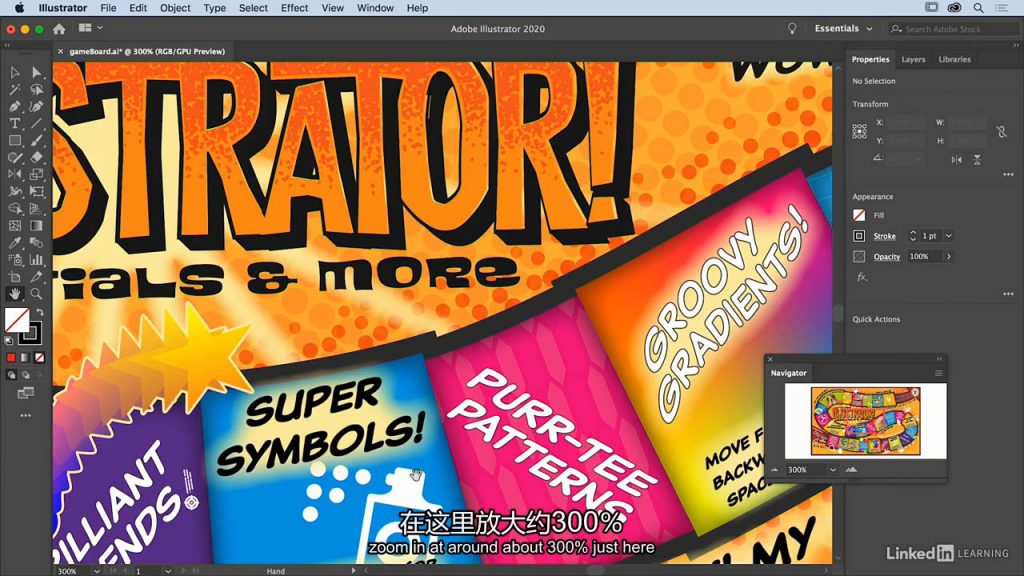
Task: Select the Eraser tool
Action: pos(37,157)
